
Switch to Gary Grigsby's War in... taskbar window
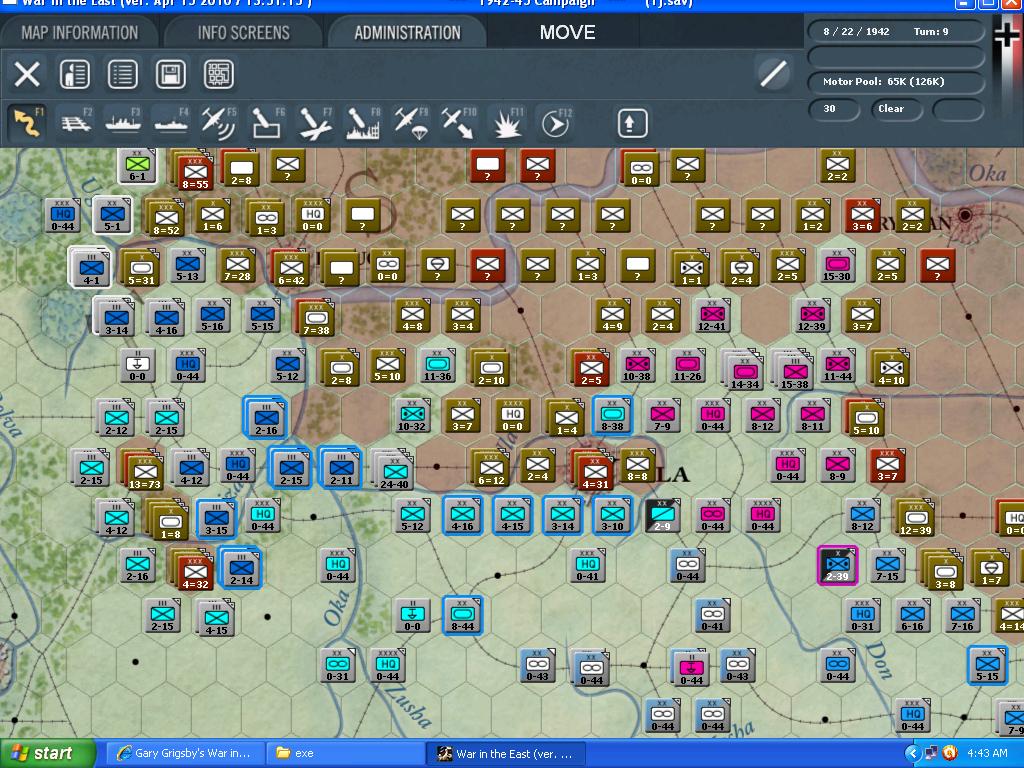click(x=185, y=754)
